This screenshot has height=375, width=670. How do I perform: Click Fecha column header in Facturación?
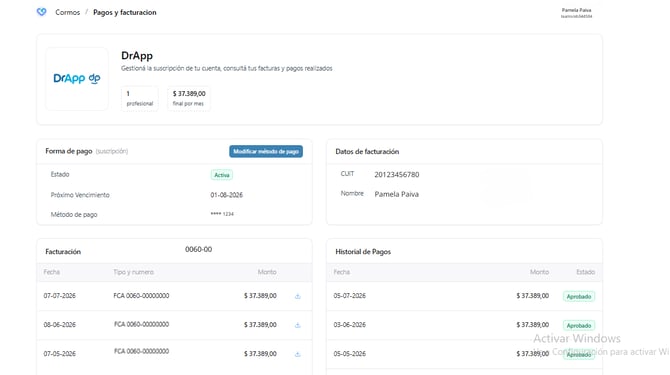pos(52,272)
